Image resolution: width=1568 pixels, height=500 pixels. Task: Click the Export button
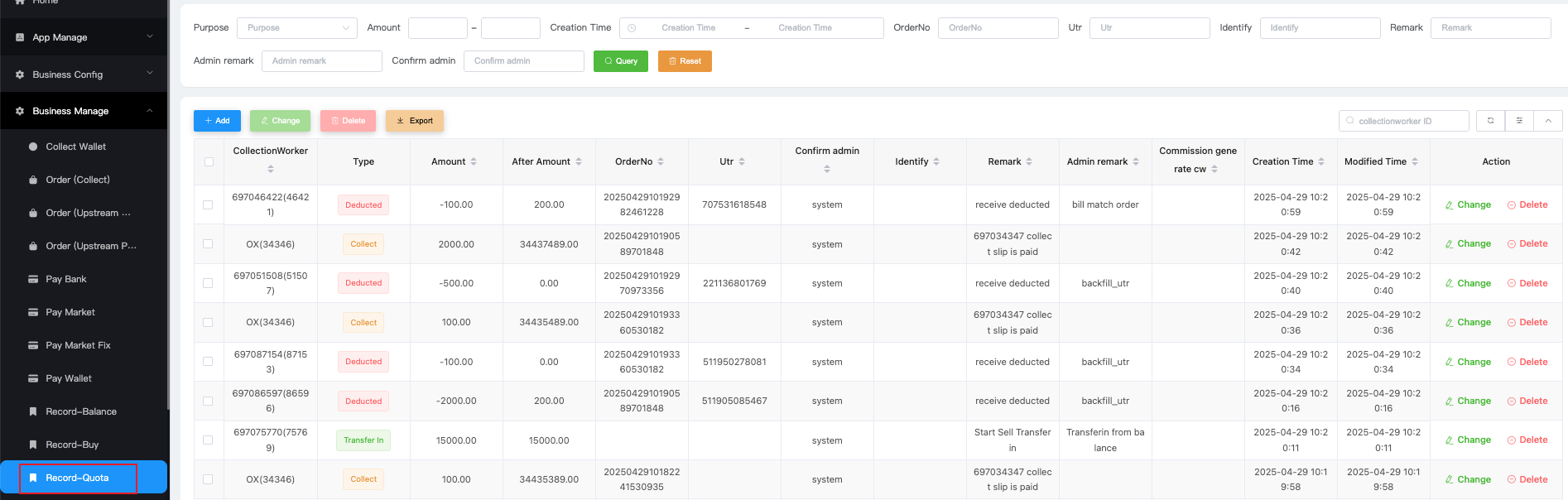point(415,121)
